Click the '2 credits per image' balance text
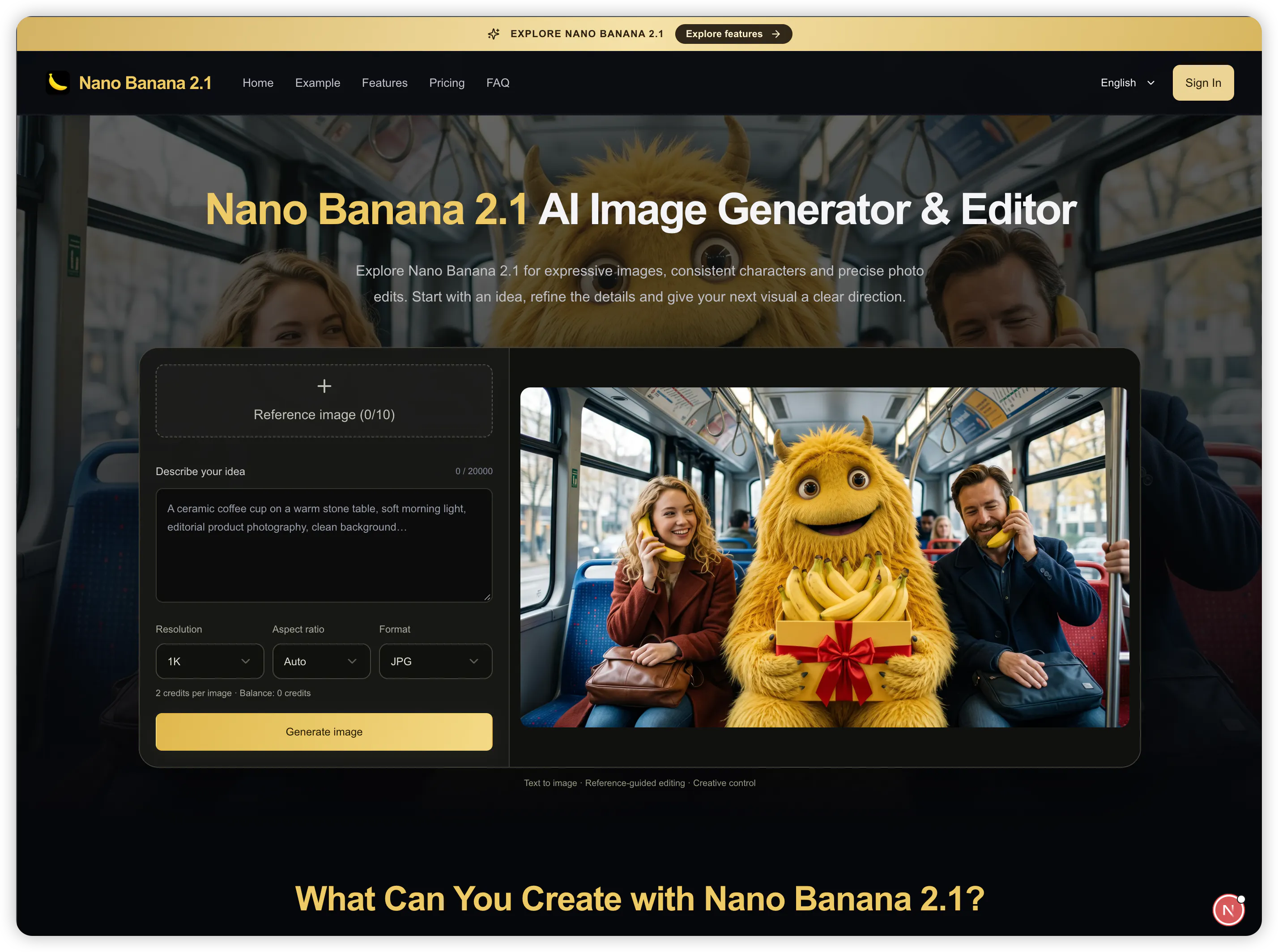This screenshot has height=952, width=1278. pos(233,693)
